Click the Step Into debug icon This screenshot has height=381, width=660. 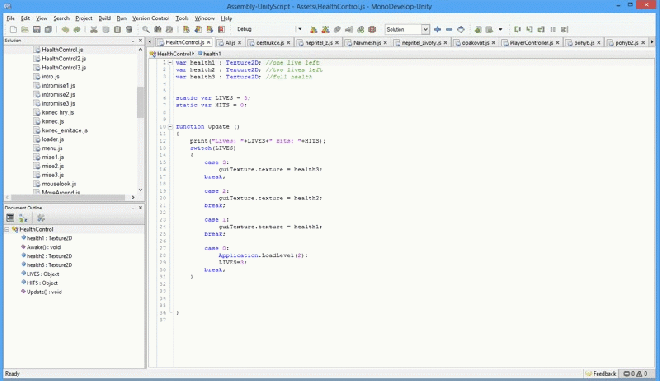[530, 29]
